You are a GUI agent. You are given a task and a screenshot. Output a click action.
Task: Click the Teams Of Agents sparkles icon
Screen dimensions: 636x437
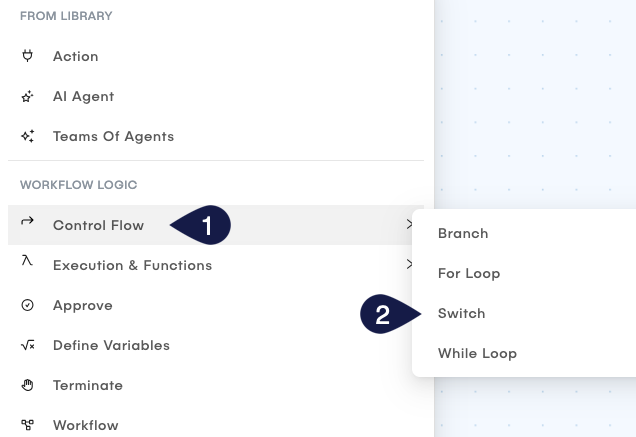28,136
